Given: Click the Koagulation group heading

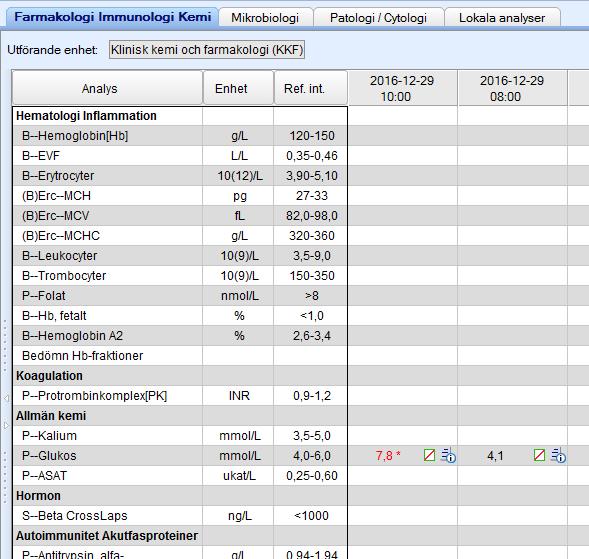Looking at the screenshot, I should [x=49, y=376].
